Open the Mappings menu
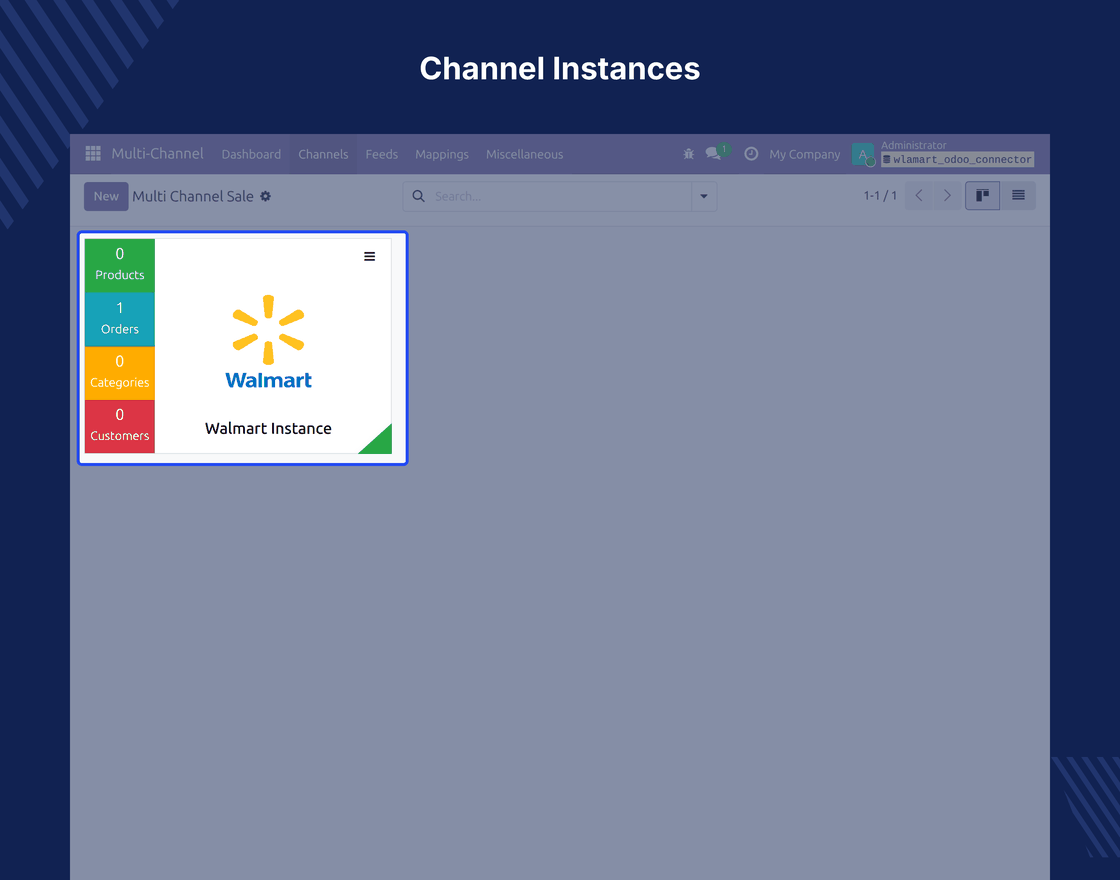 441,154
